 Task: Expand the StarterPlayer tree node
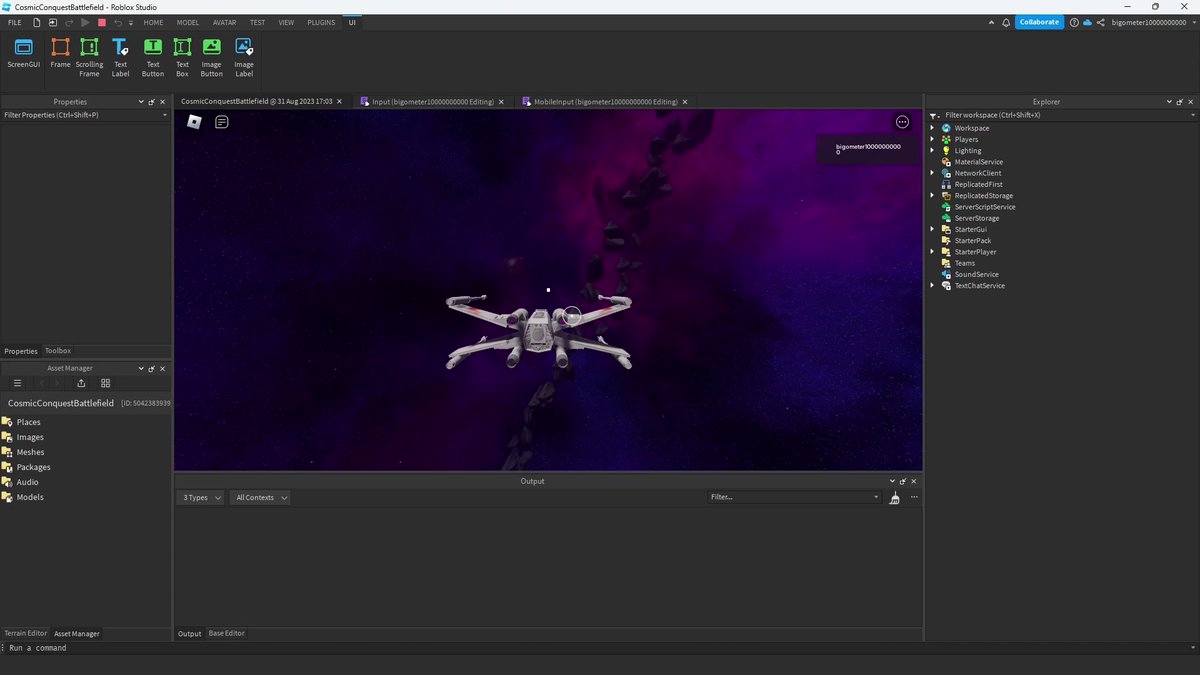(932, 252)
